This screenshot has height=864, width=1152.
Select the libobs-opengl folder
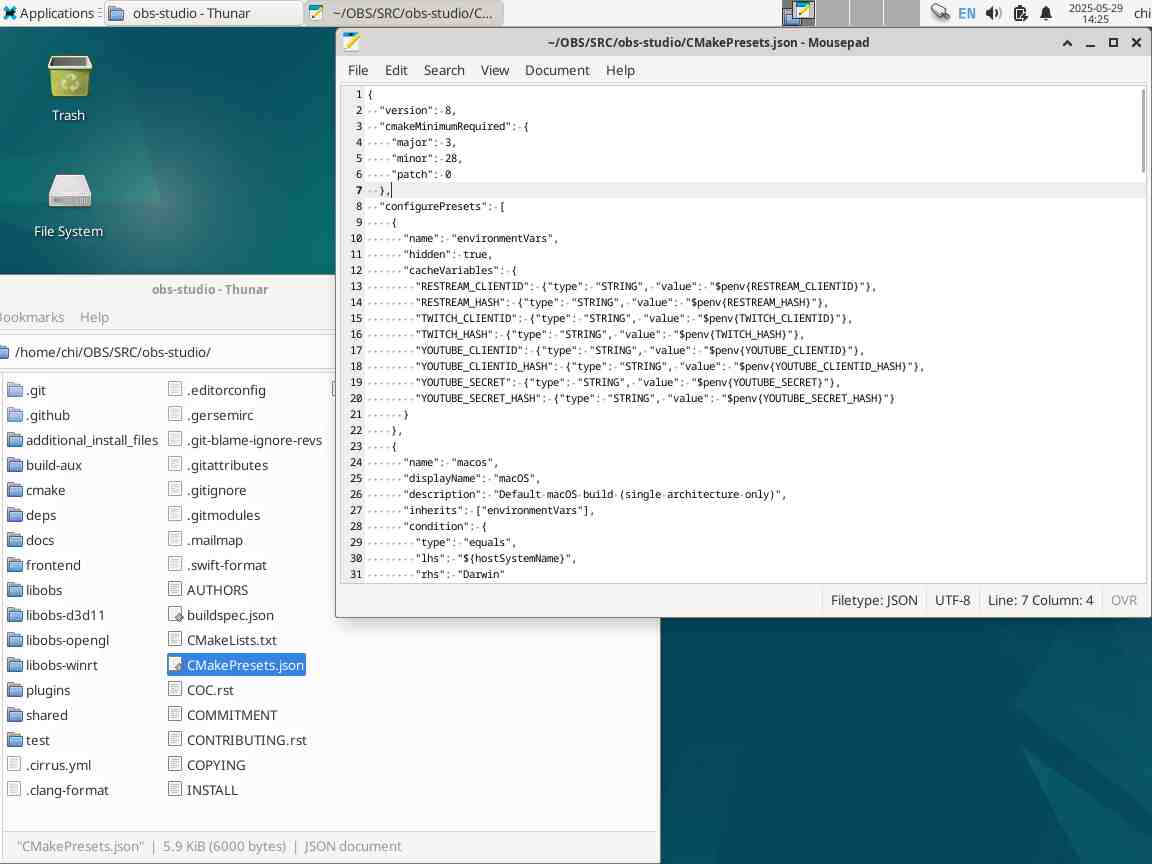click(x=58, y=640)
